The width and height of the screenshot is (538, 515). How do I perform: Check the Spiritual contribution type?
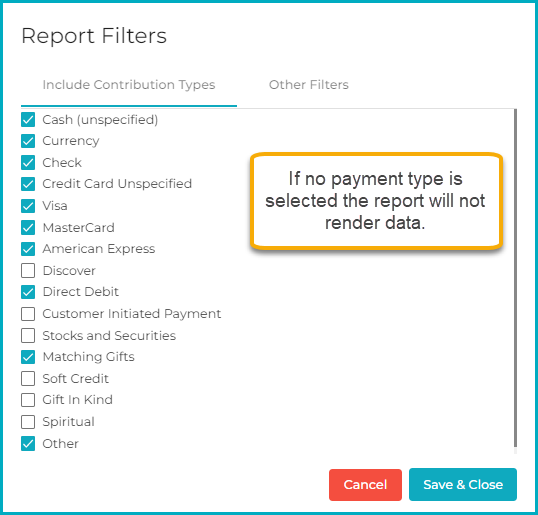pyautogui.click(x=28, y=422)
